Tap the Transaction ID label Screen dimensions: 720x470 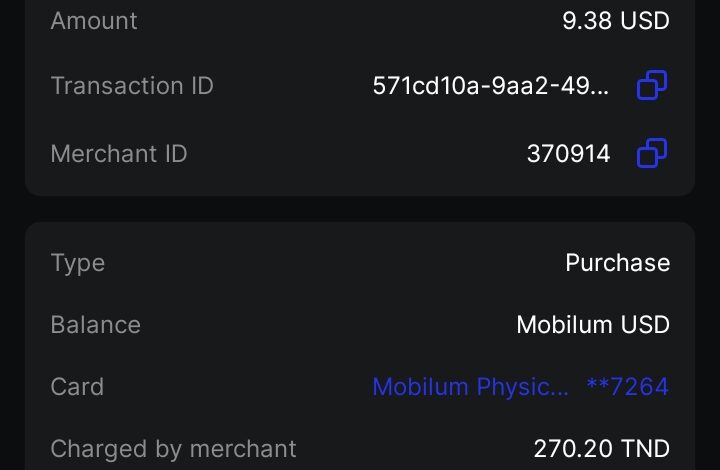[132, 86]
